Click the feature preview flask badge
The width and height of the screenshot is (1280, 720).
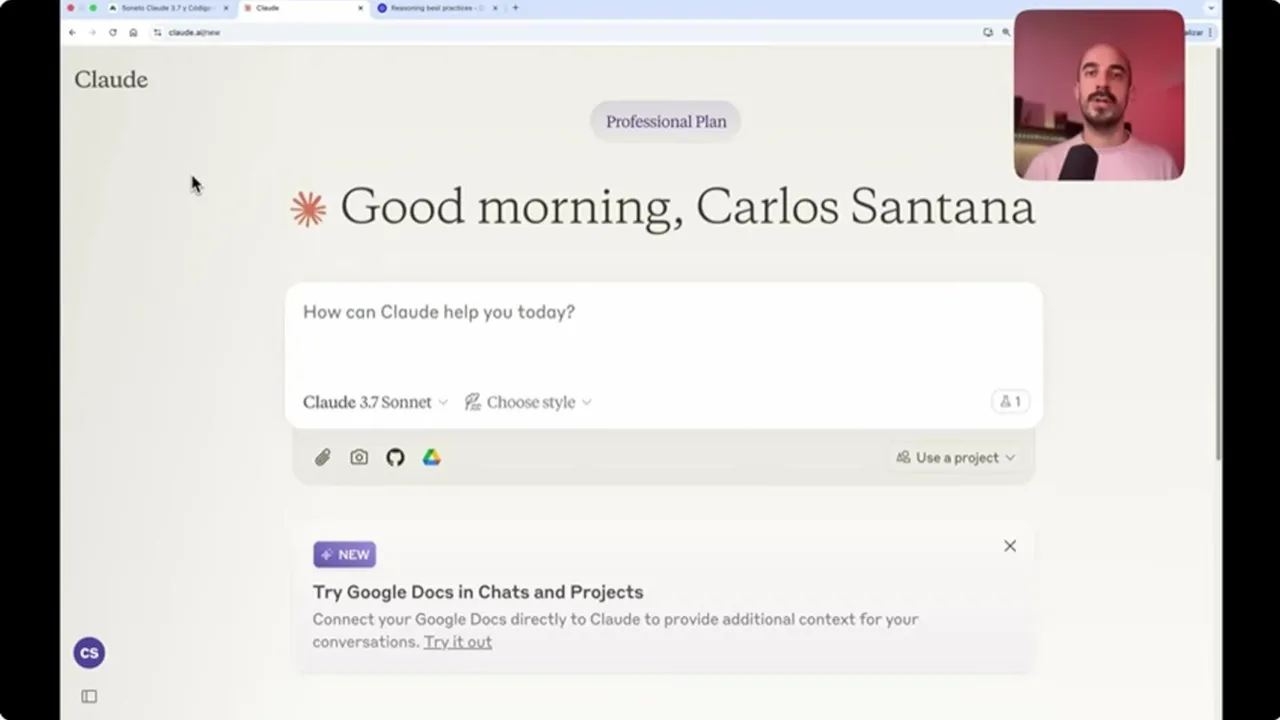click(x=1010, y=401)
